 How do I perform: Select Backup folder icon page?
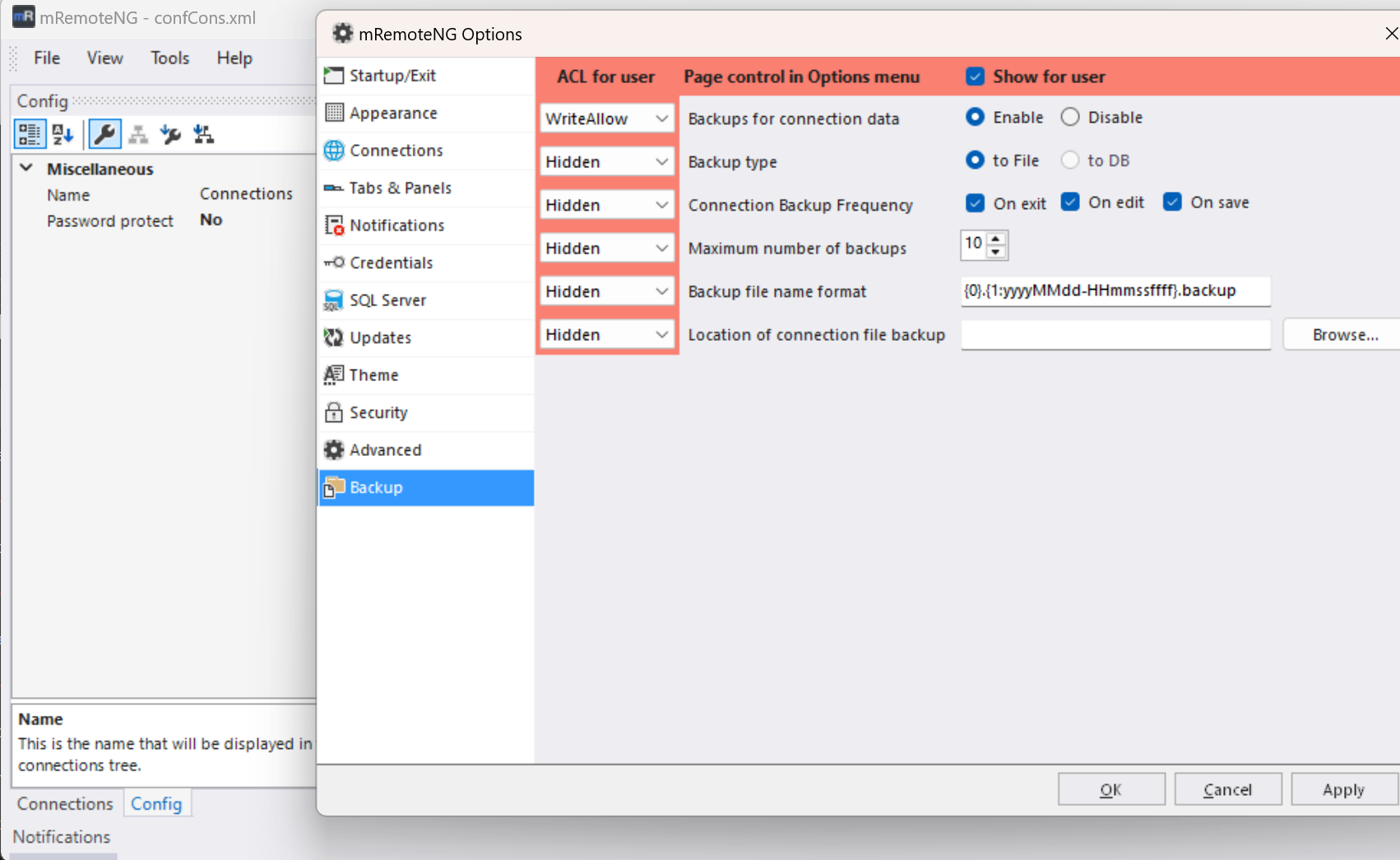333,487
